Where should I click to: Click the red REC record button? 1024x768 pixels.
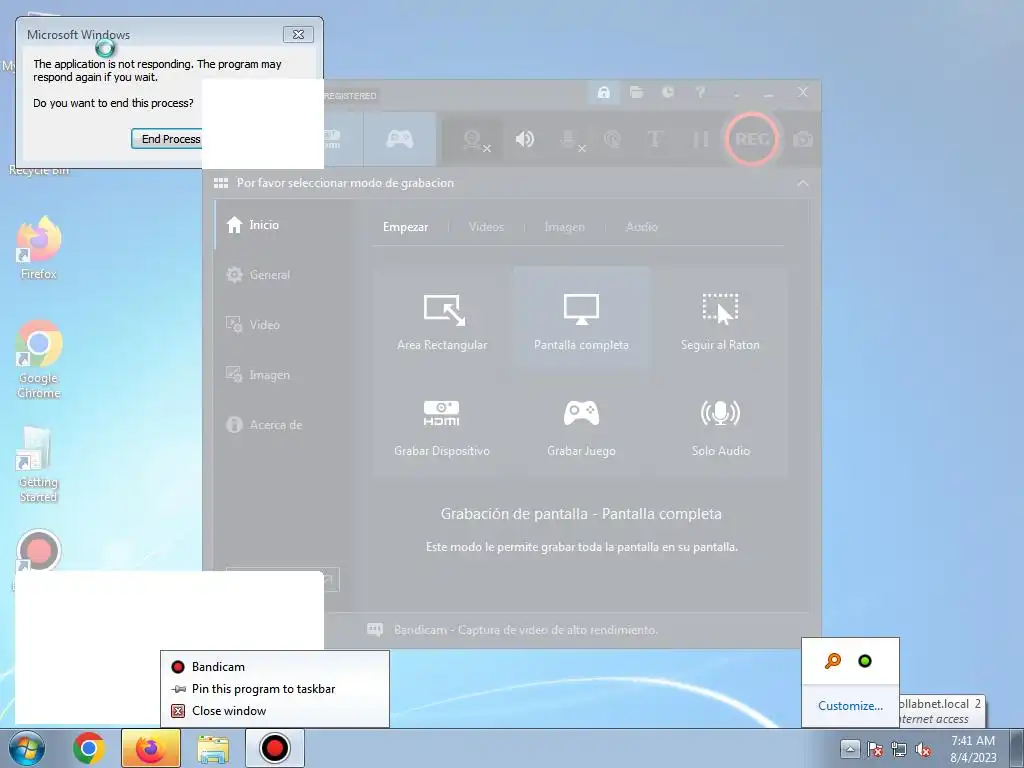[752, 139]
